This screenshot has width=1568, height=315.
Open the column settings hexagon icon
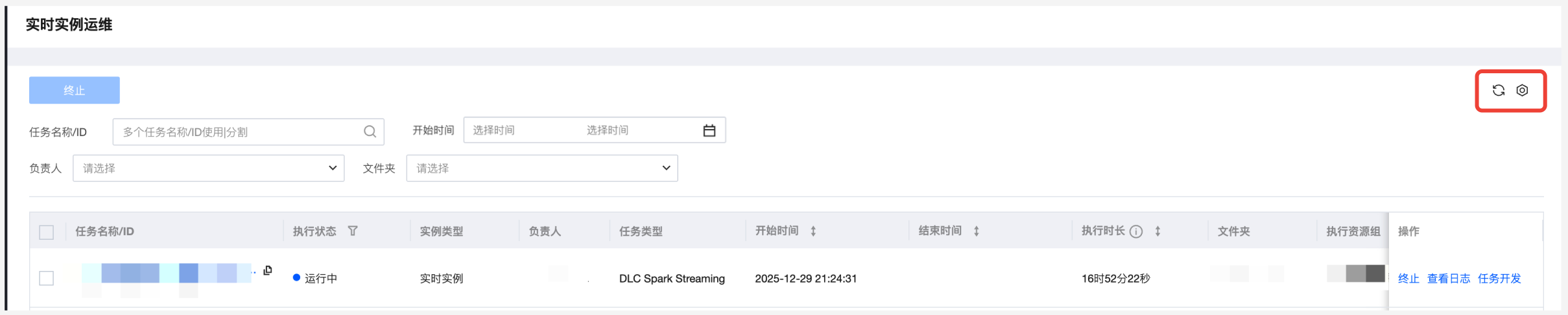coord(1522,91)
